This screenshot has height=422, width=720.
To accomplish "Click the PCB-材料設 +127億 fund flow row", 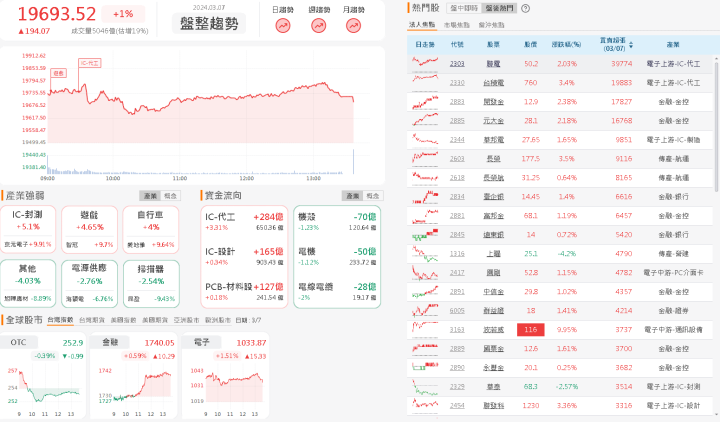I will 244,291.
